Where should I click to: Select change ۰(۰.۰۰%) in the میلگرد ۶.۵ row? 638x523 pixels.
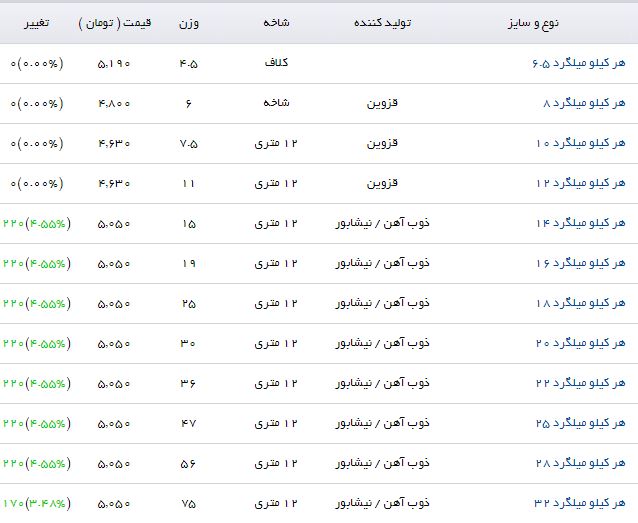pos(37,63)
